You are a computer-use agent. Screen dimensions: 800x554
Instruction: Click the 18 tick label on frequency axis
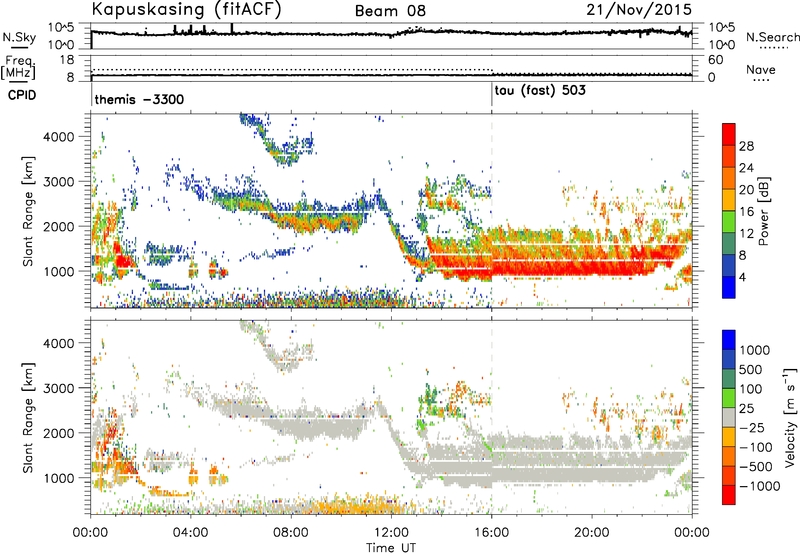[x=67, y=60]
